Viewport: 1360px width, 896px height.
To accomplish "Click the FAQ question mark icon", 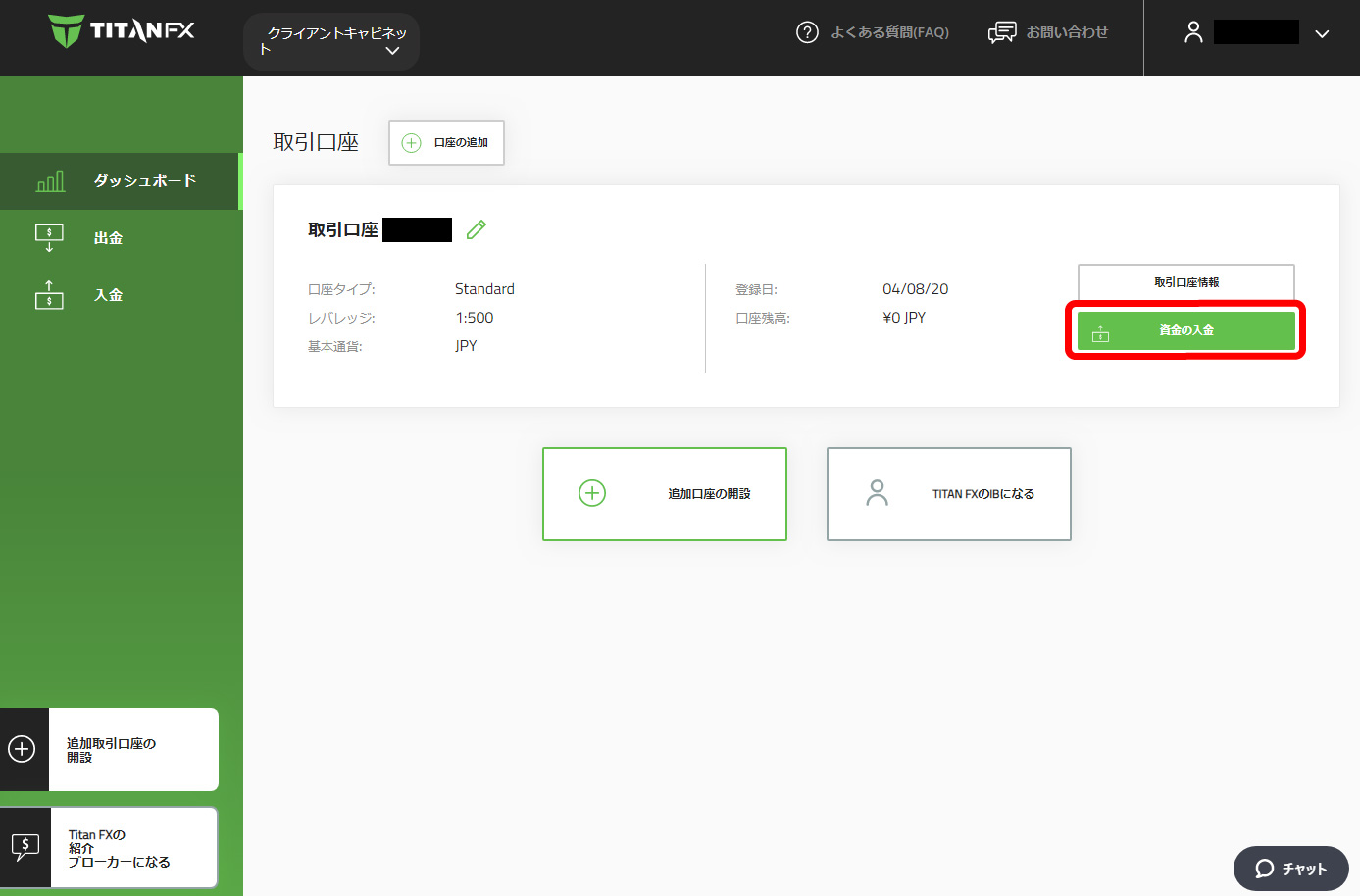I will [x=807, y=32].
